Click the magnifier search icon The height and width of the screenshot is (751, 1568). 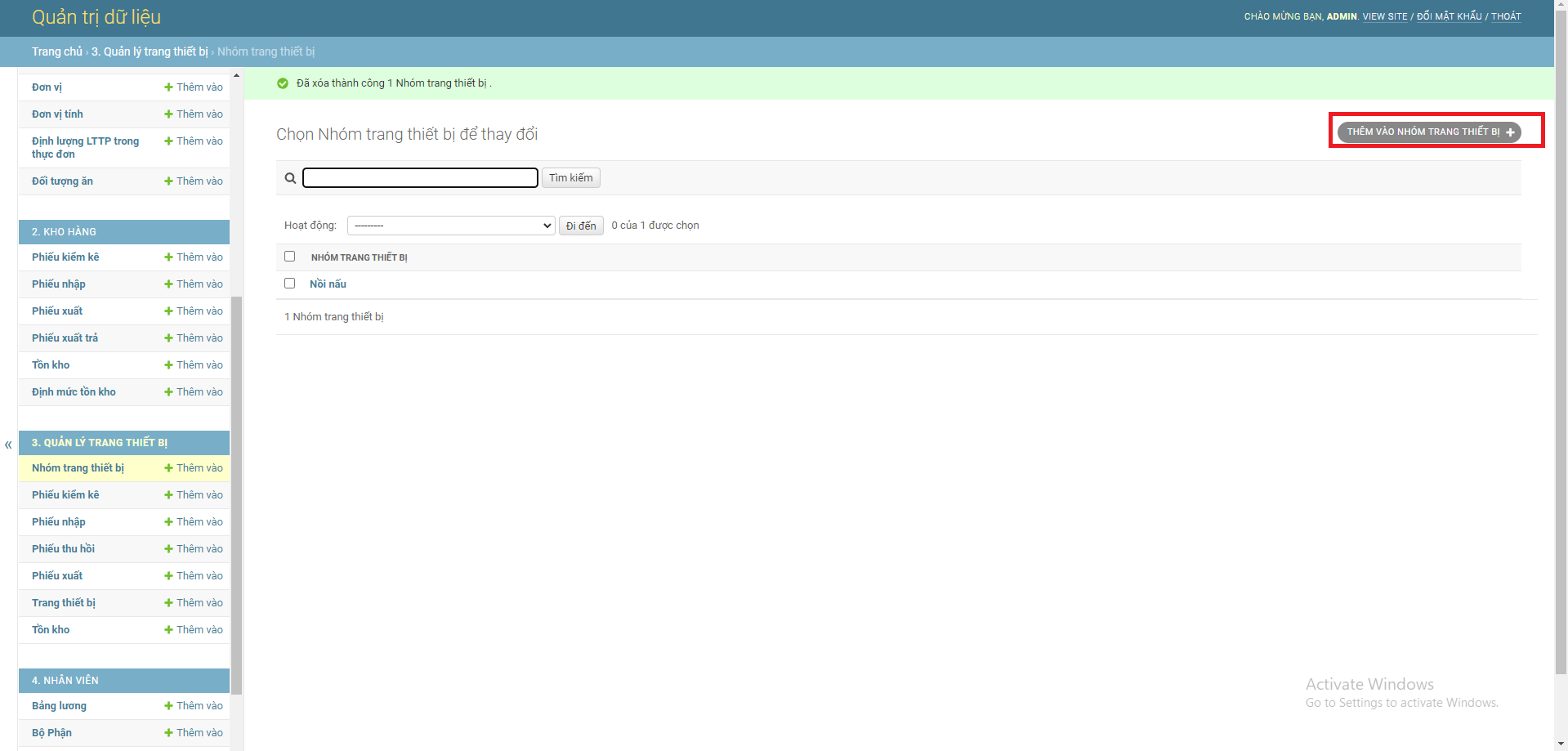[290, 177]
